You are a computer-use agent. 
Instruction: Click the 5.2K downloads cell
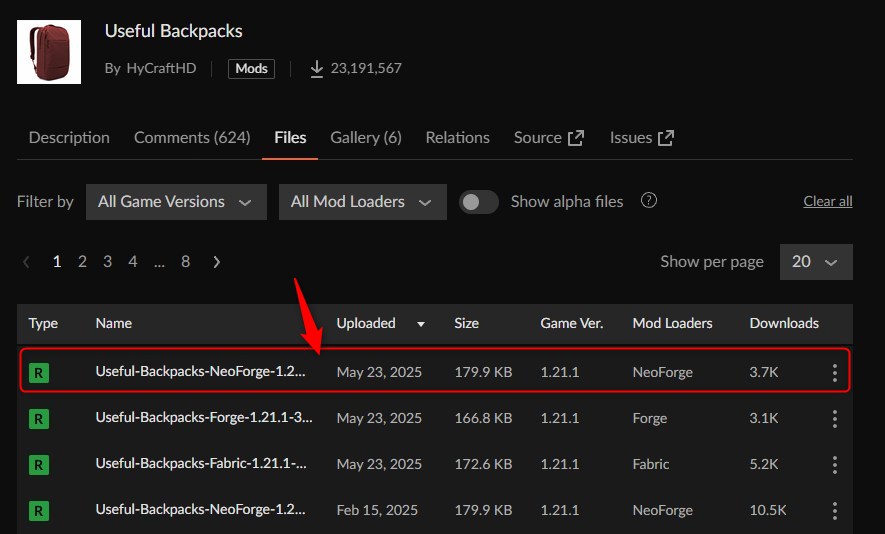point(764,465)
